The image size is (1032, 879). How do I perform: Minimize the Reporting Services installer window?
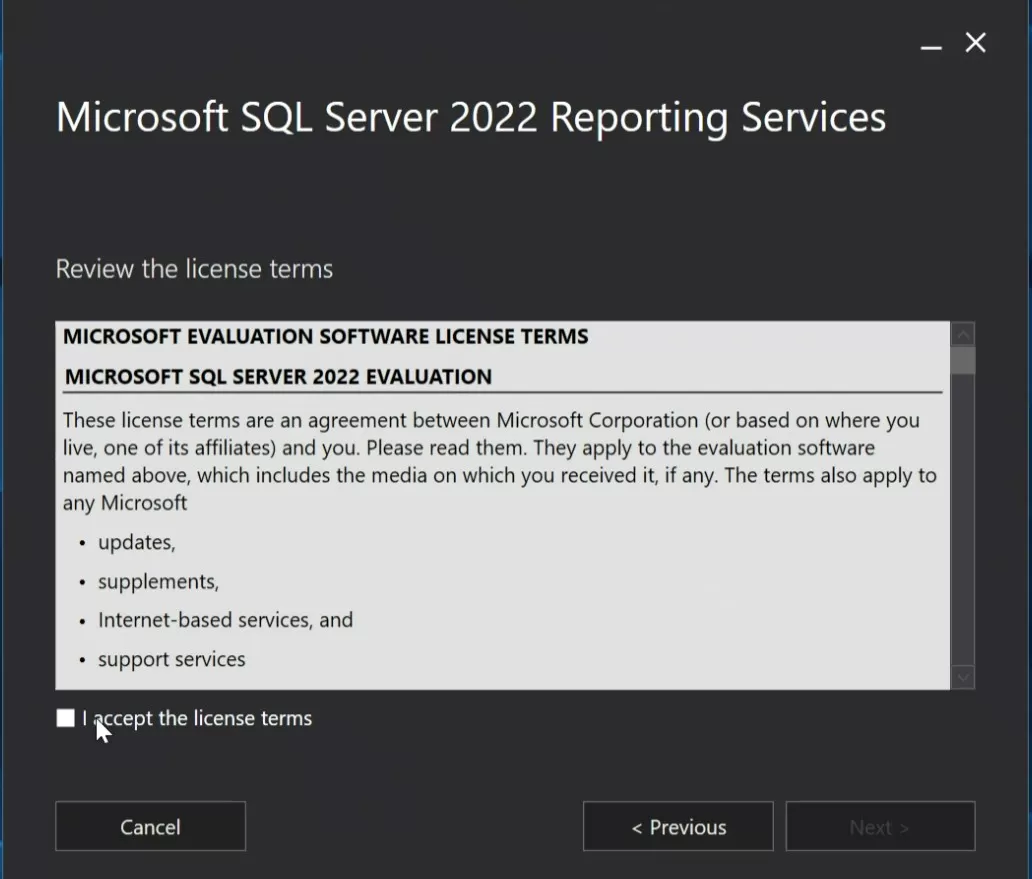click(x=930, y=44)
